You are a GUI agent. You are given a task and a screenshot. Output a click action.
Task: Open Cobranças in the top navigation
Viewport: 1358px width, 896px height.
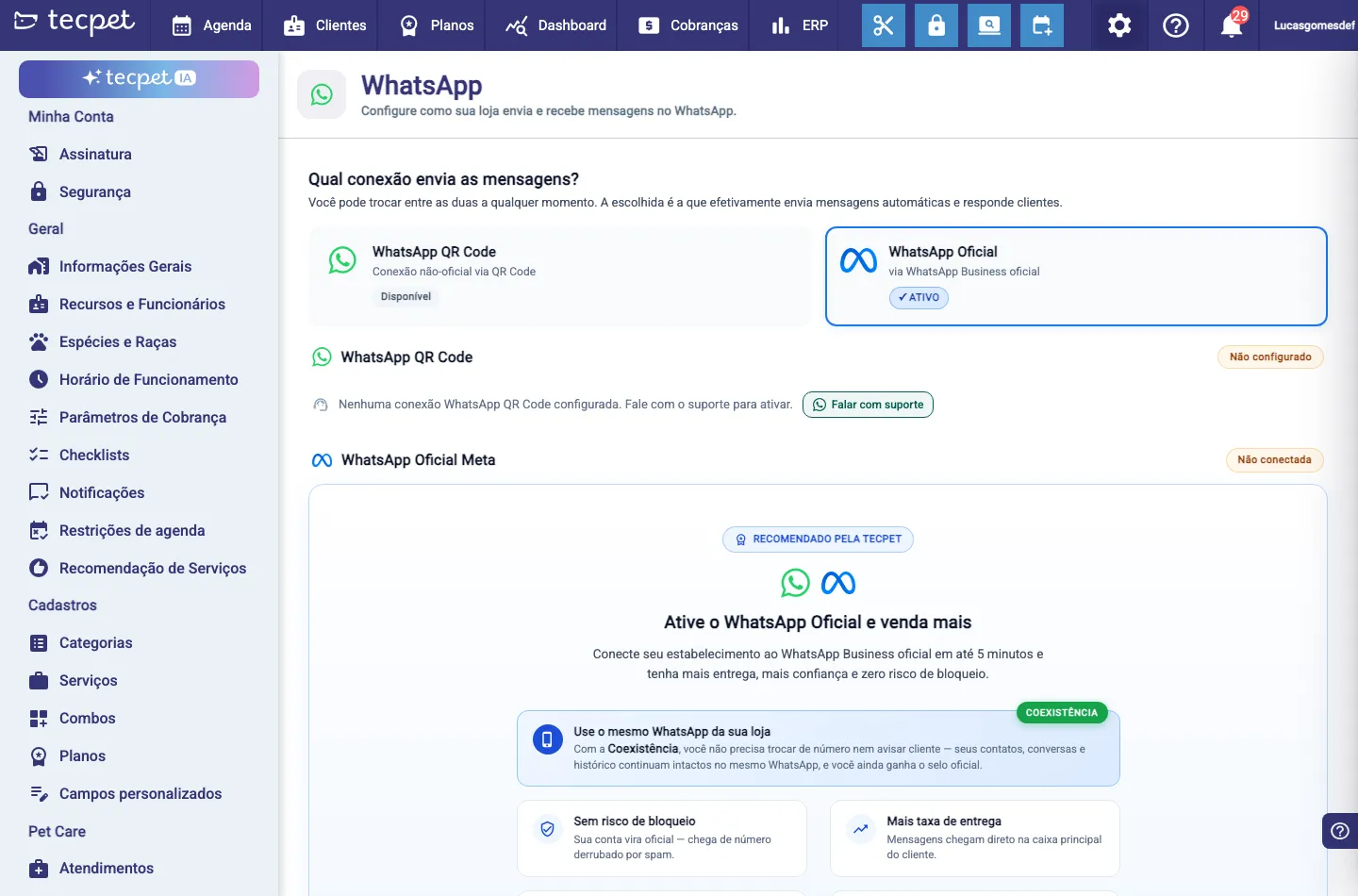click(687, 25)
